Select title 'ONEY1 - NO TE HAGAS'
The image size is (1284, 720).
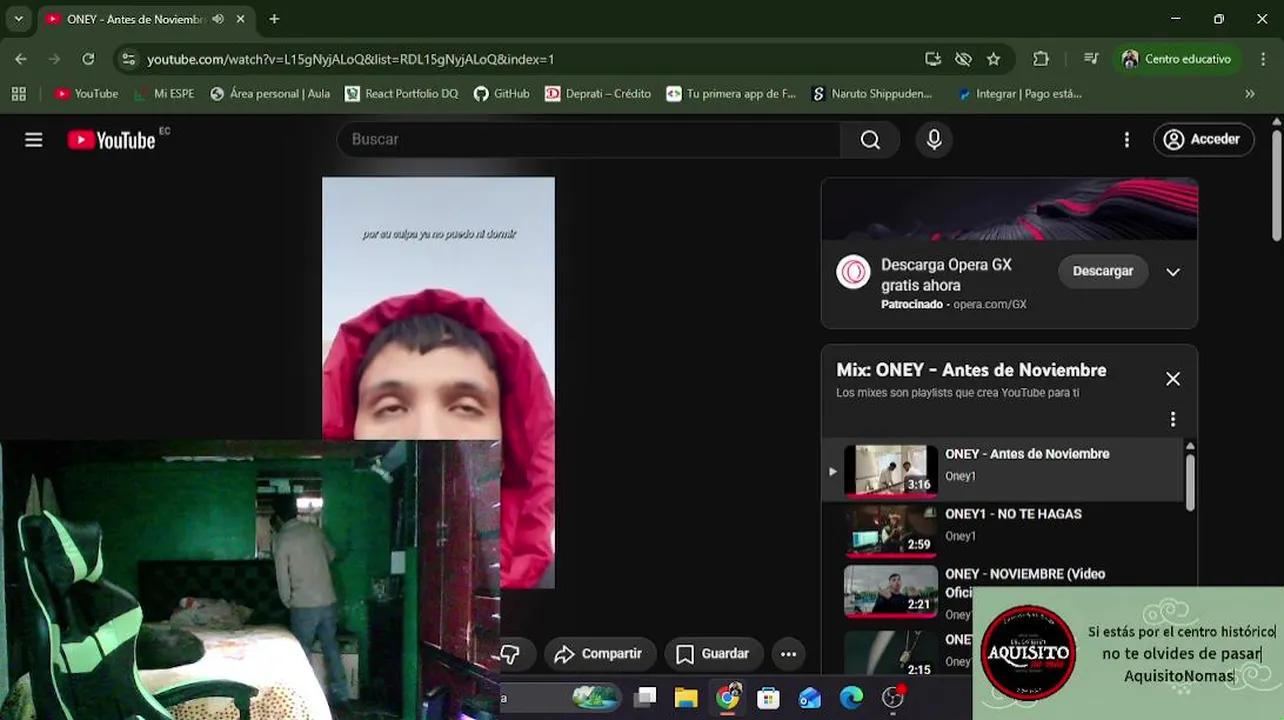click(x=1013, y=514)
